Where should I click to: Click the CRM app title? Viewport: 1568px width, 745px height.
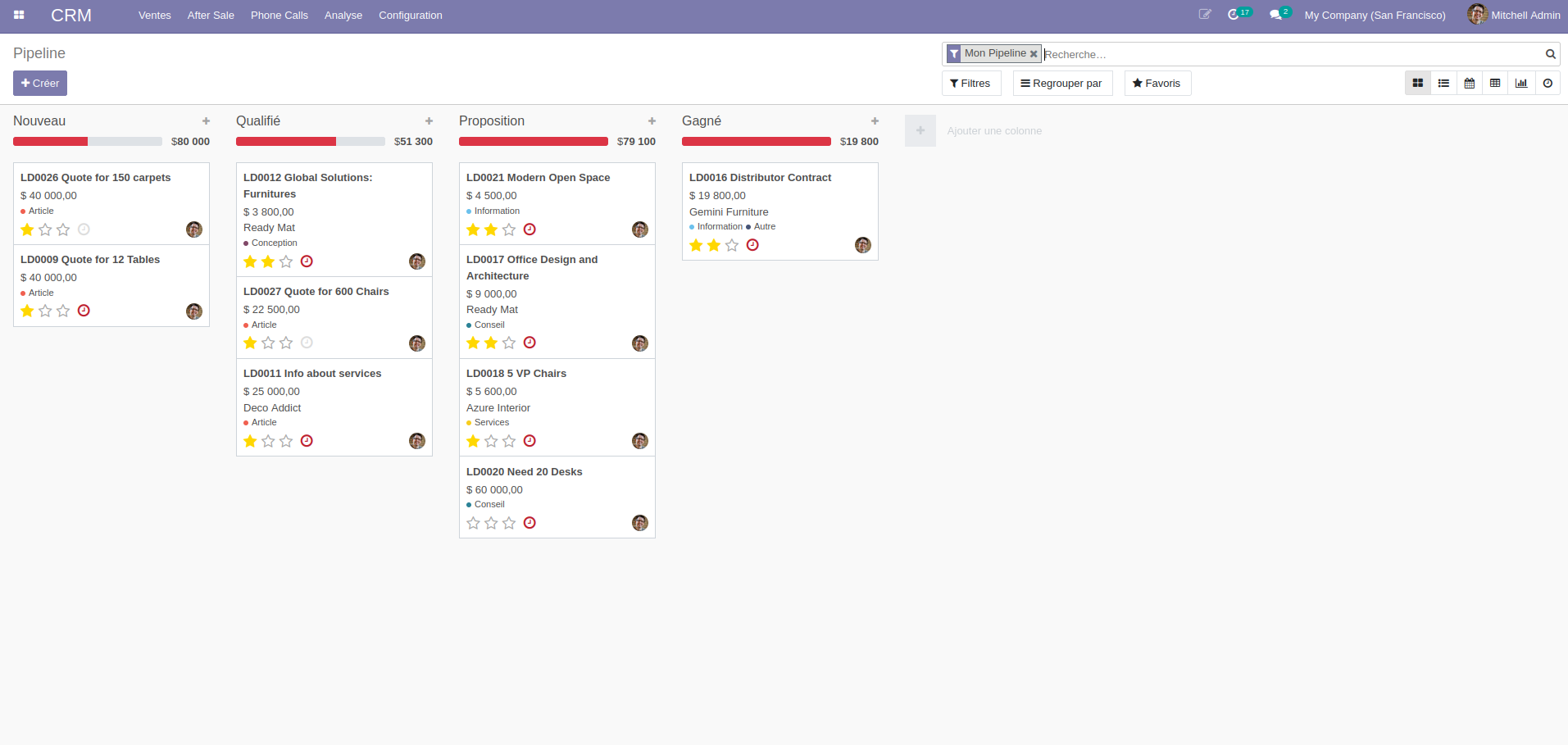tap(71, 15)
